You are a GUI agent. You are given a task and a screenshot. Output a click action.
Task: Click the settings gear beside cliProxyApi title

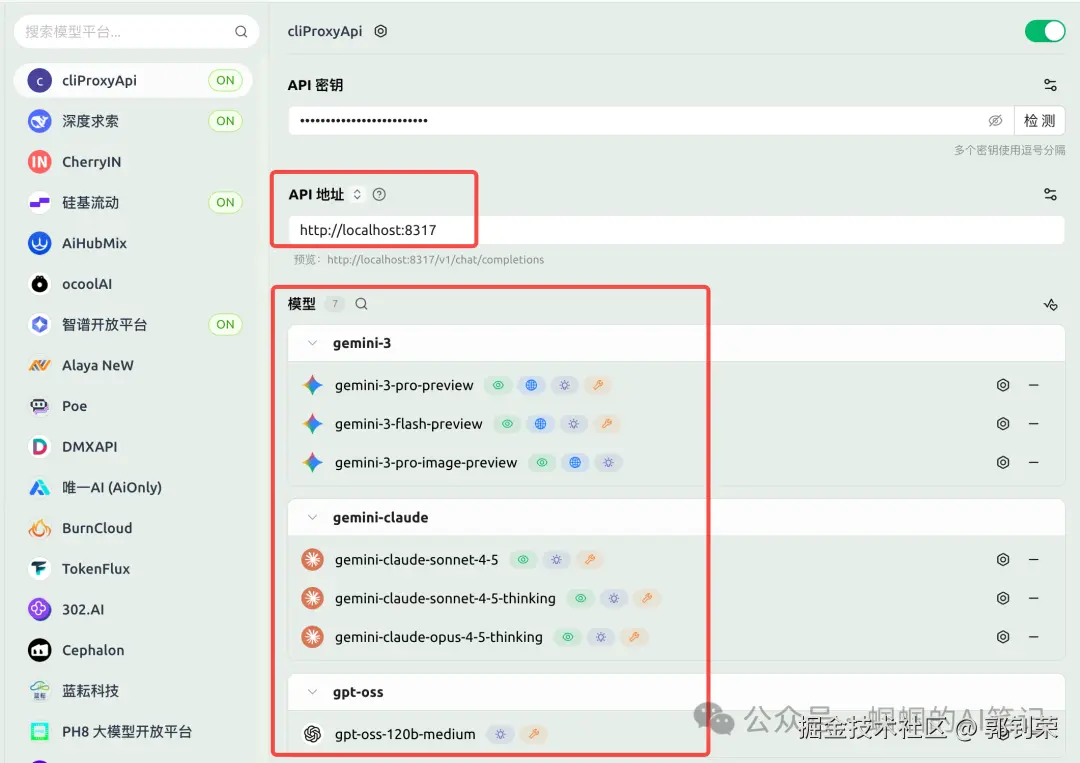point(380,31)
